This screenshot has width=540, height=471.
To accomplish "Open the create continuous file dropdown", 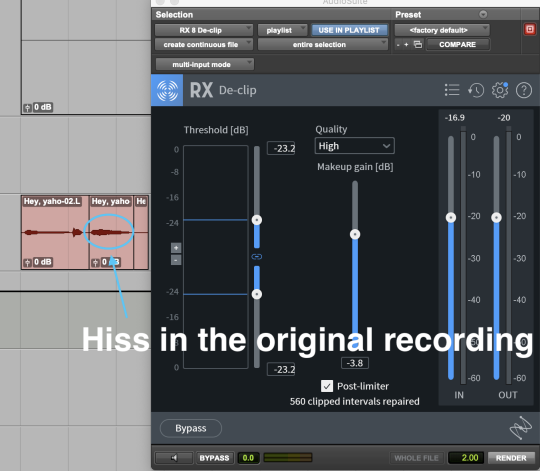I will click(204, 44).
